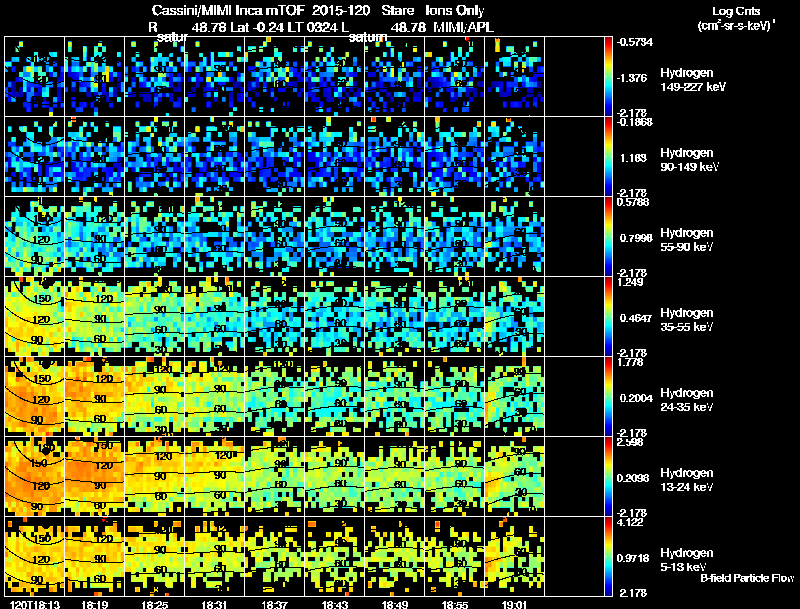Select the 'Hydrogen 35-55 keV' row label

pos(687,320)
